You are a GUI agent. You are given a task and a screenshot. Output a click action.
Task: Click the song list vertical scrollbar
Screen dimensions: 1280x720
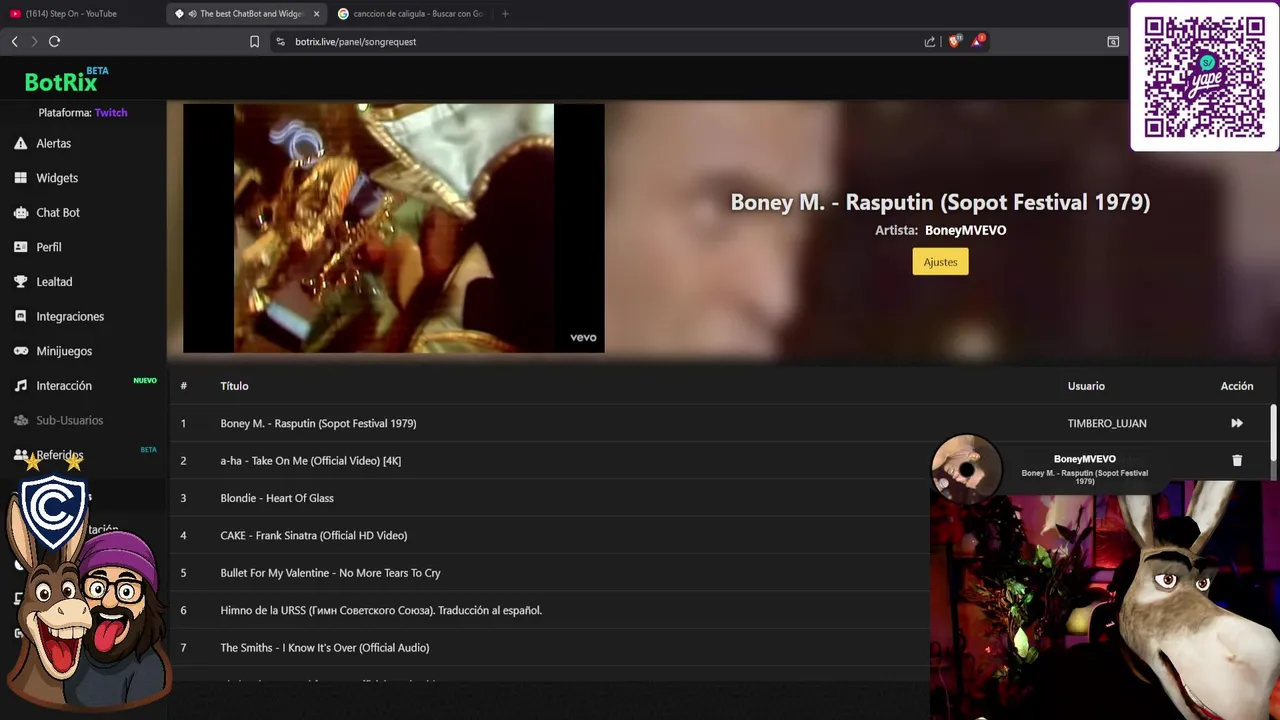[x=1273, y=433]
